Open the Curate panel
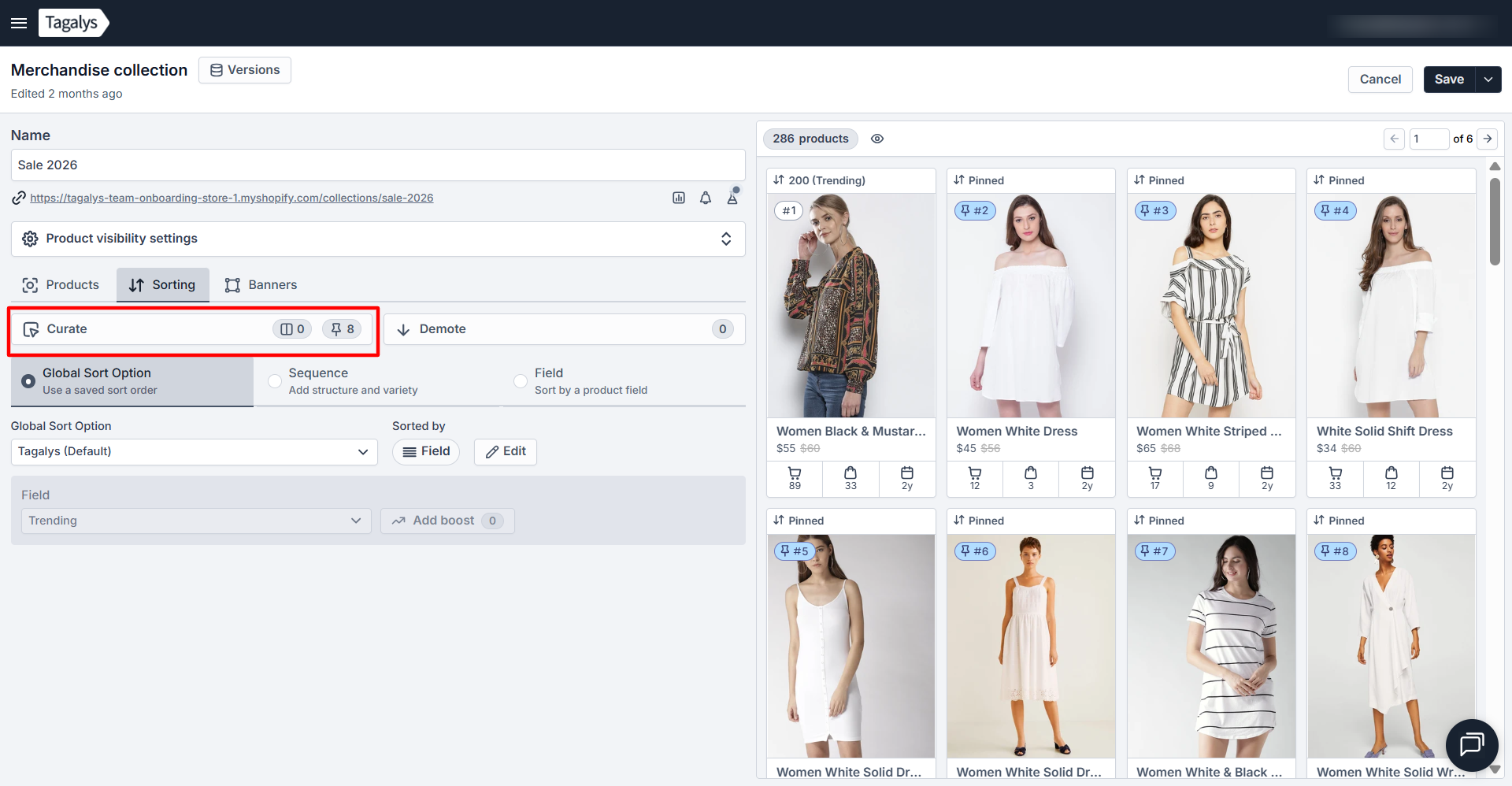This screenshot has width=1512, height=786. tap(191, 329)
